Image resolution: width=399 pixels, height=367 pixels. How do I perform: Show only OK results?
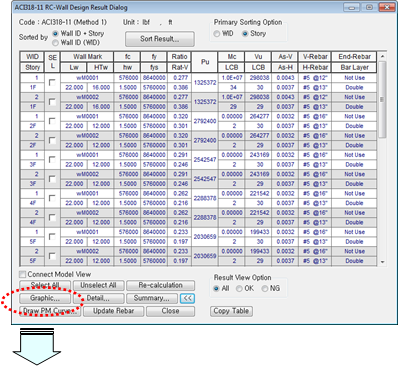tap(239, 289)
